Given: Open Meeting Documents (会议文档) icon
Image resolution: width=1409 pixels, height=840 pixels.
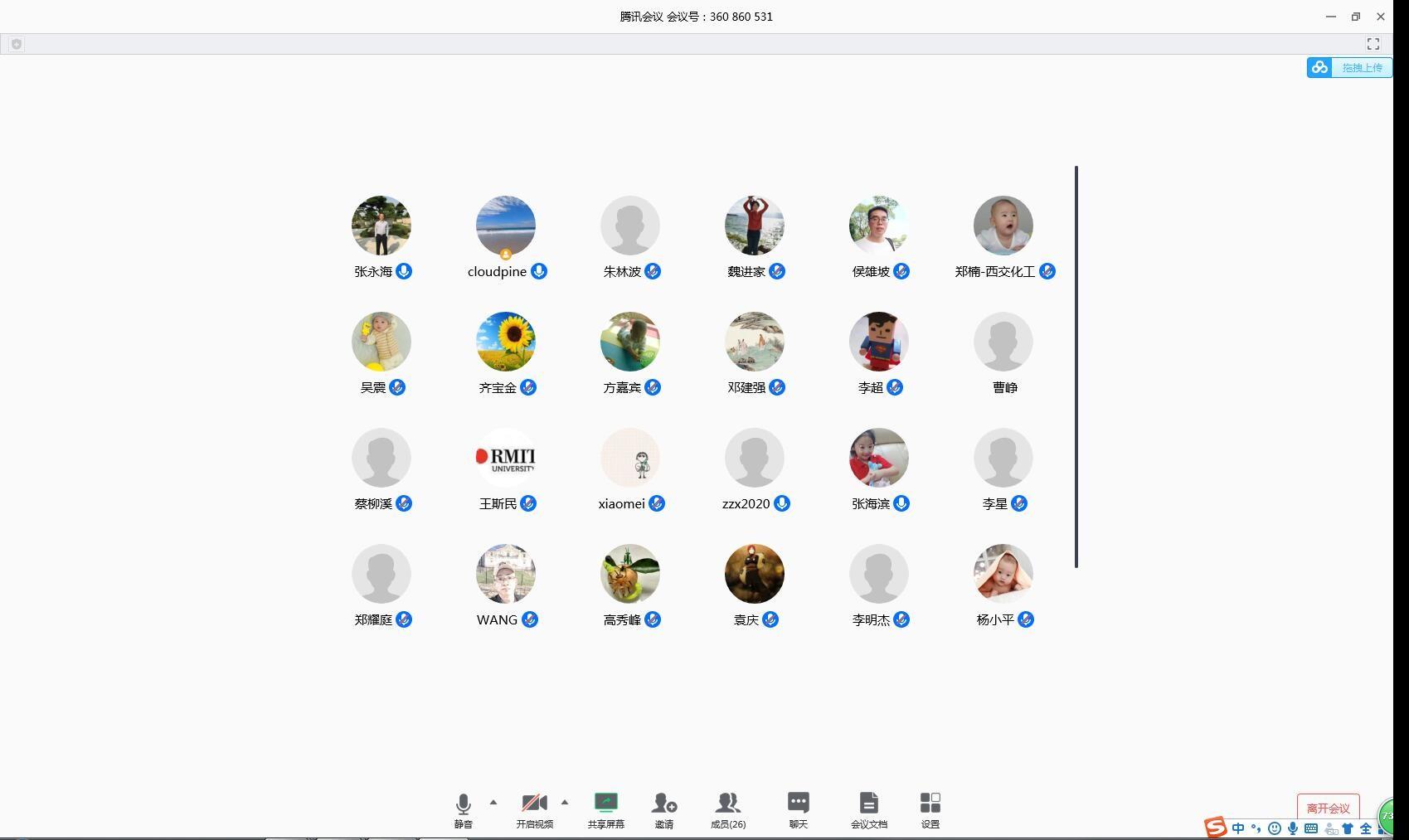Looking at the screenshot, I should pos(868,803).
